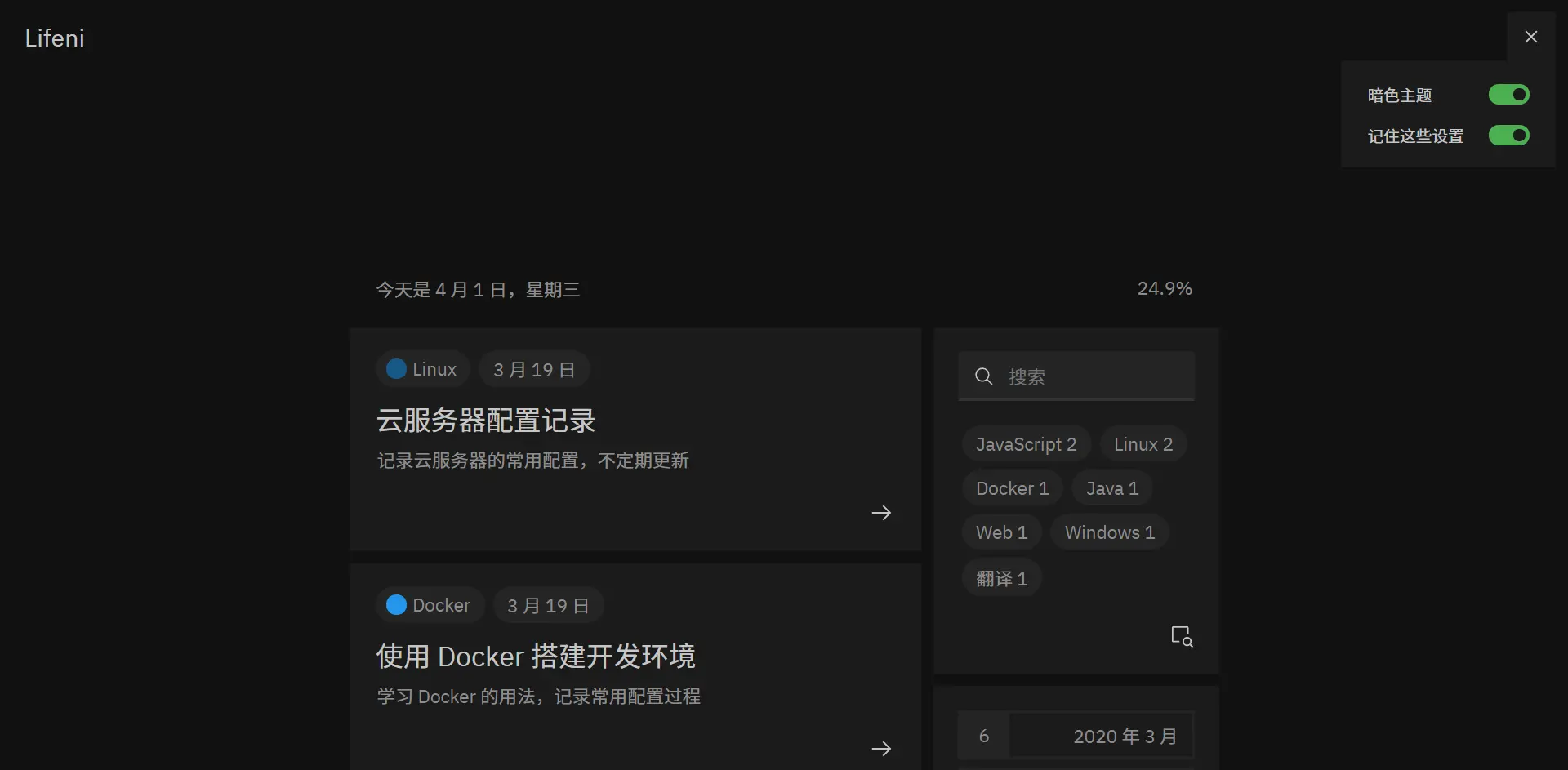Open the 2020 年 3 月 month selector

[1125, 735]
